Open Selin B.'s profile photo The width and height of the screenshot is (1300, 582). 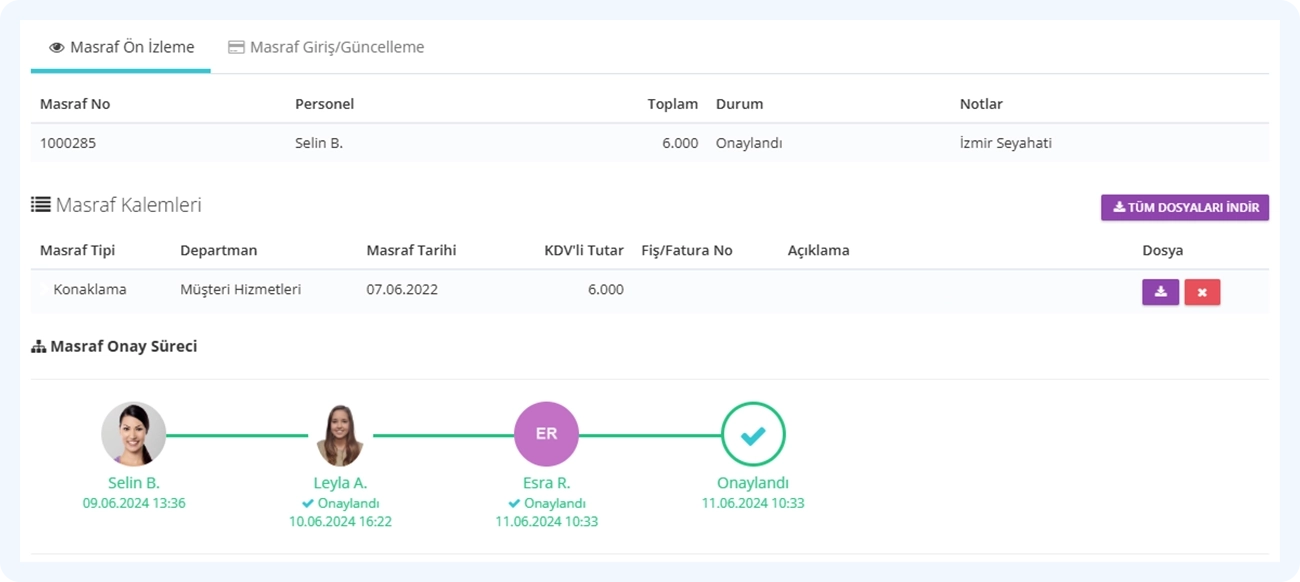(x=134, y=434)
